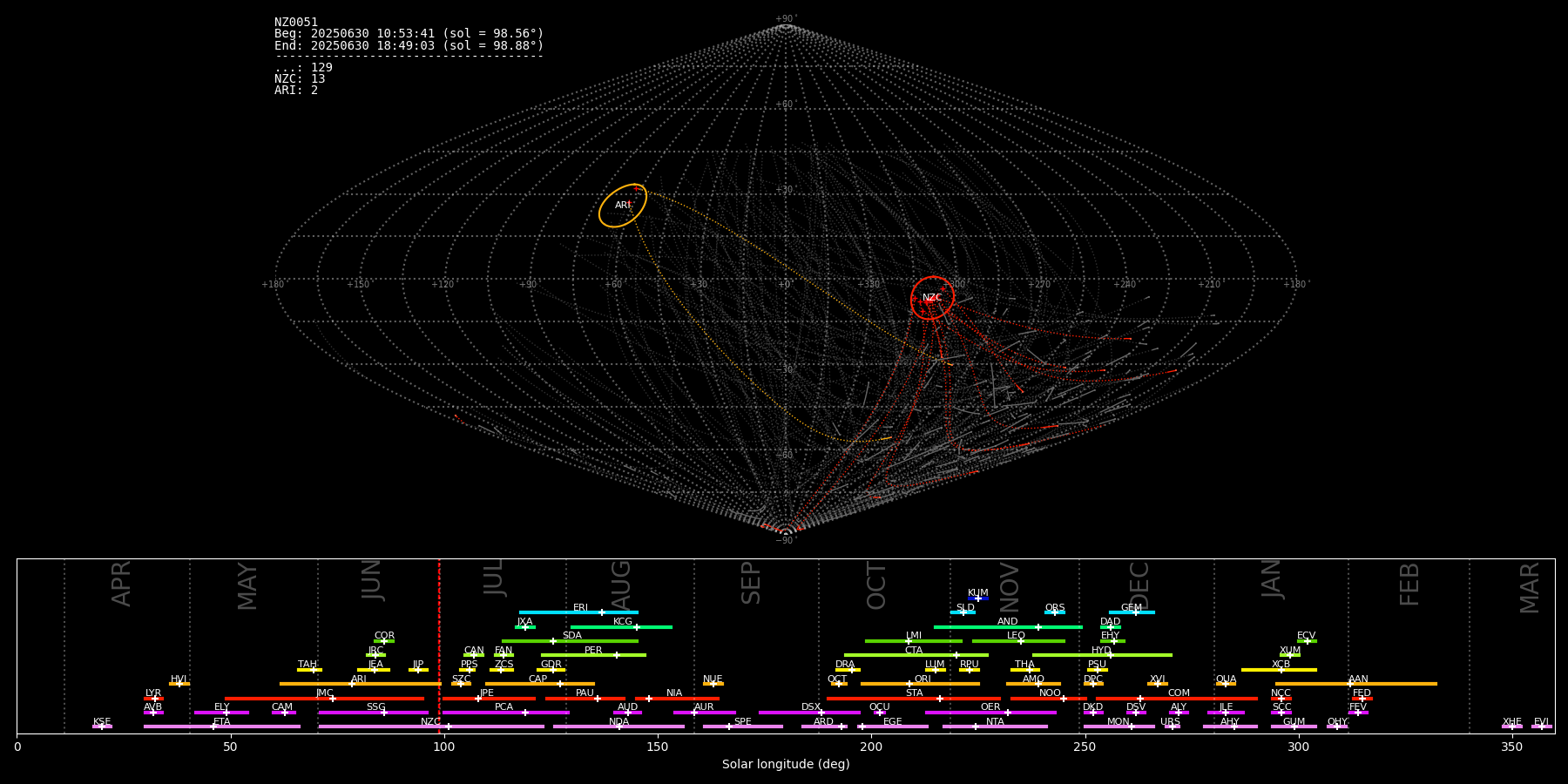Click the 250 tick on solar longitude axis

click(1085, 747)
